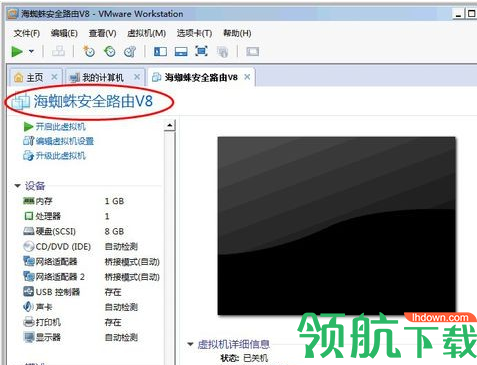Click the memory chip icon
477x365 pixels.
[x=28, y=201]
